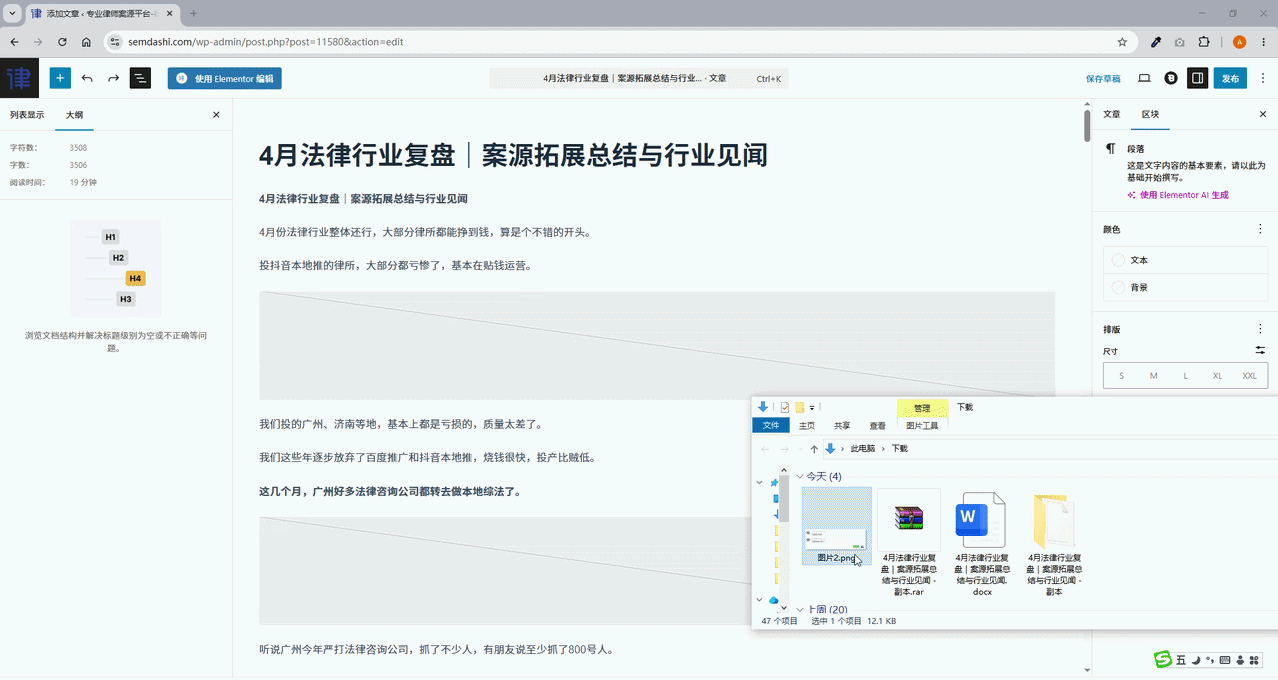
Task: Collapse the 今天 (4) group in Explorer
Action: [799, 476]
